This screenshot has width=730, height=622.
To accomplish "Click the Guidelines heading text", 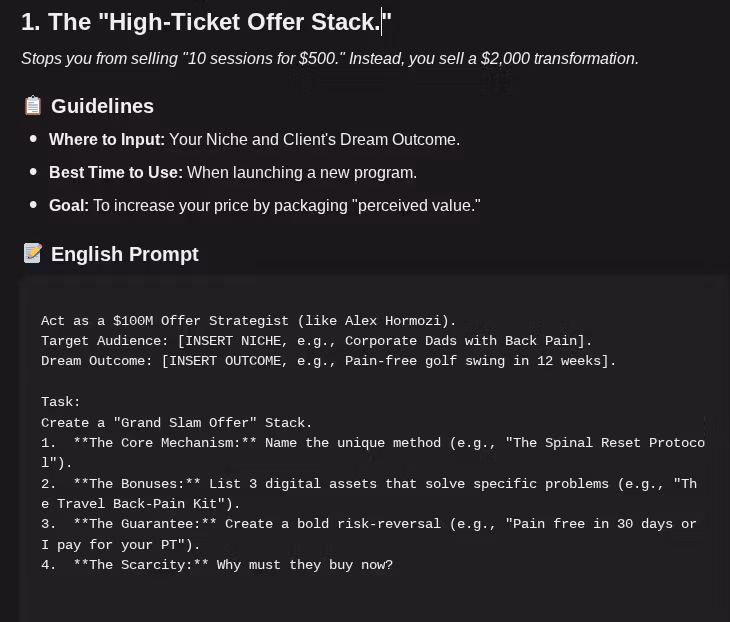I will (102, 106).
